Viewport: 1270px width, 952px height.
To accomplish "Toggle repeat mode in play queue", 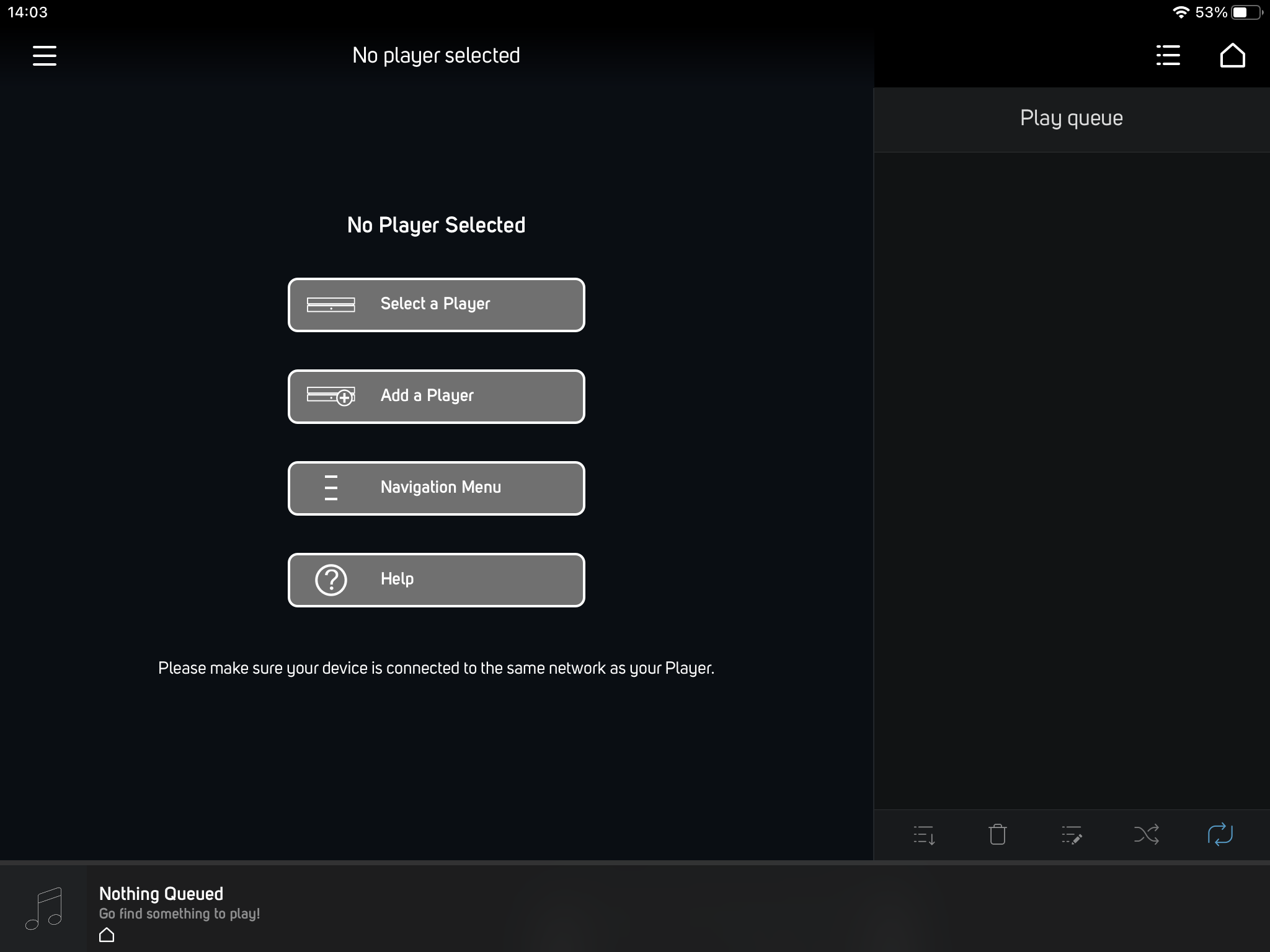I will pyautogui.click(x=1220, y=835).
